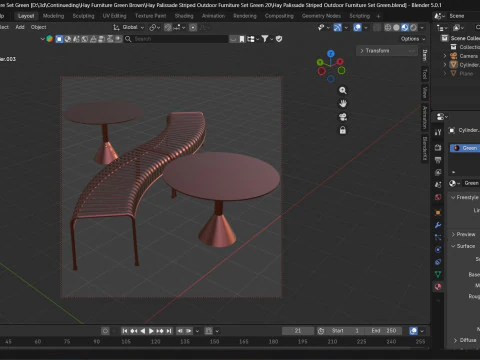Click the red X axis on navigation gizmo
Viewport: 480px width, 360px height.
point(340,62)
